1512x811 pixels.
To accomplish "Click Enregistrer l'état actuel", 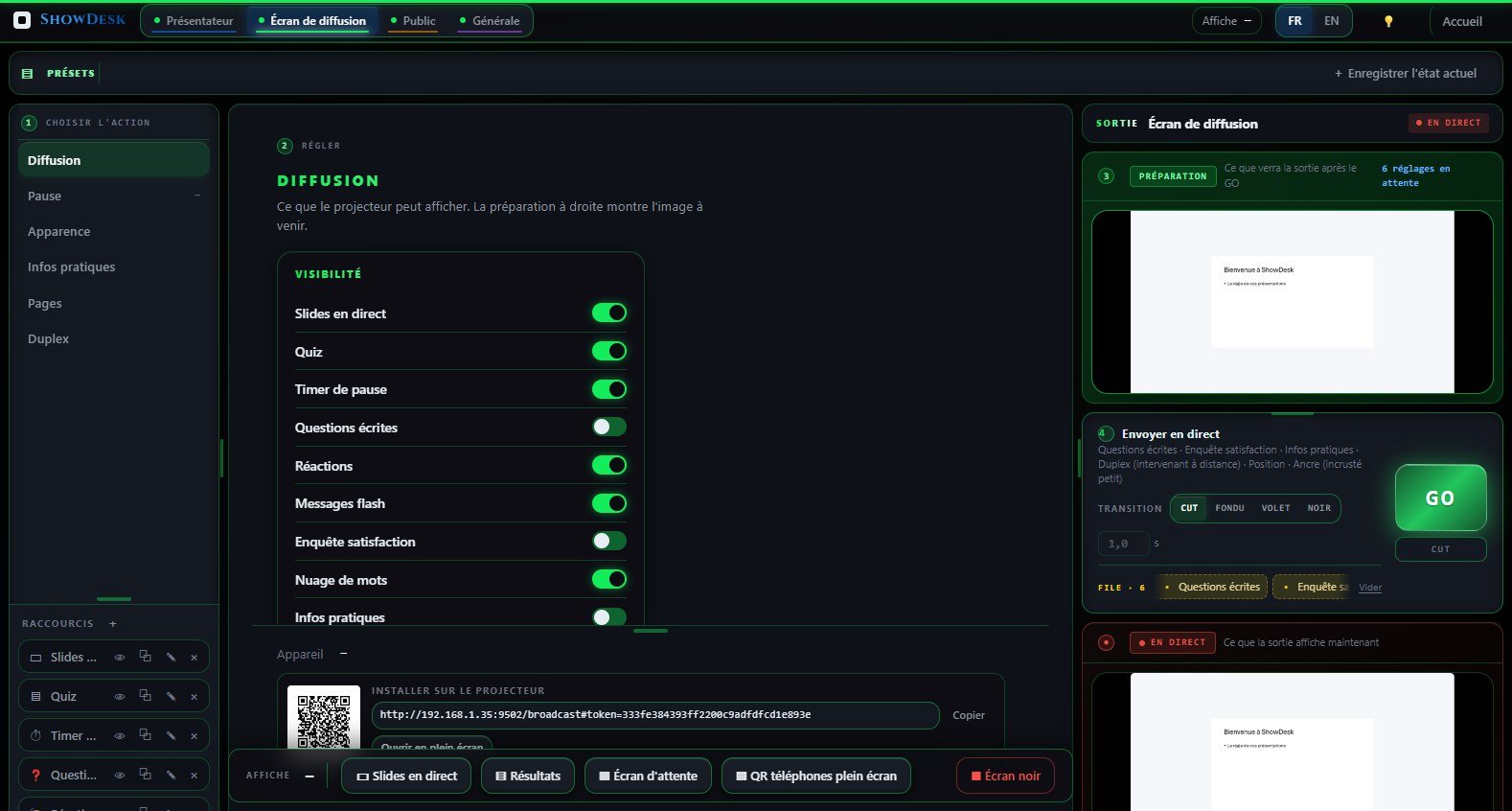I will click(x=1406, y=73).
